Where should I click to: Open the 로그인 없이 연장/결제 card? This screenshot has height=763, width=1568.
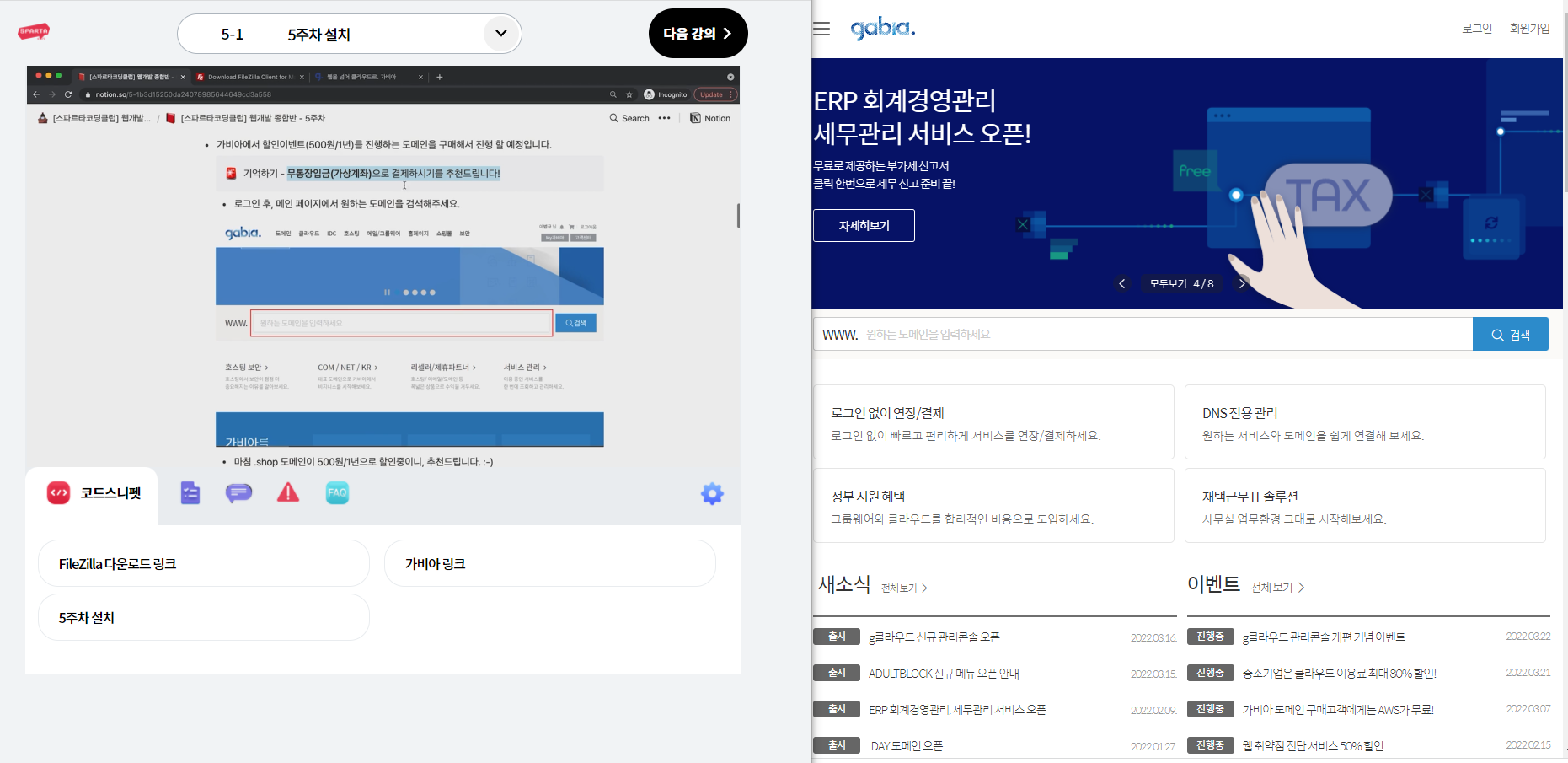pos(994,422)
